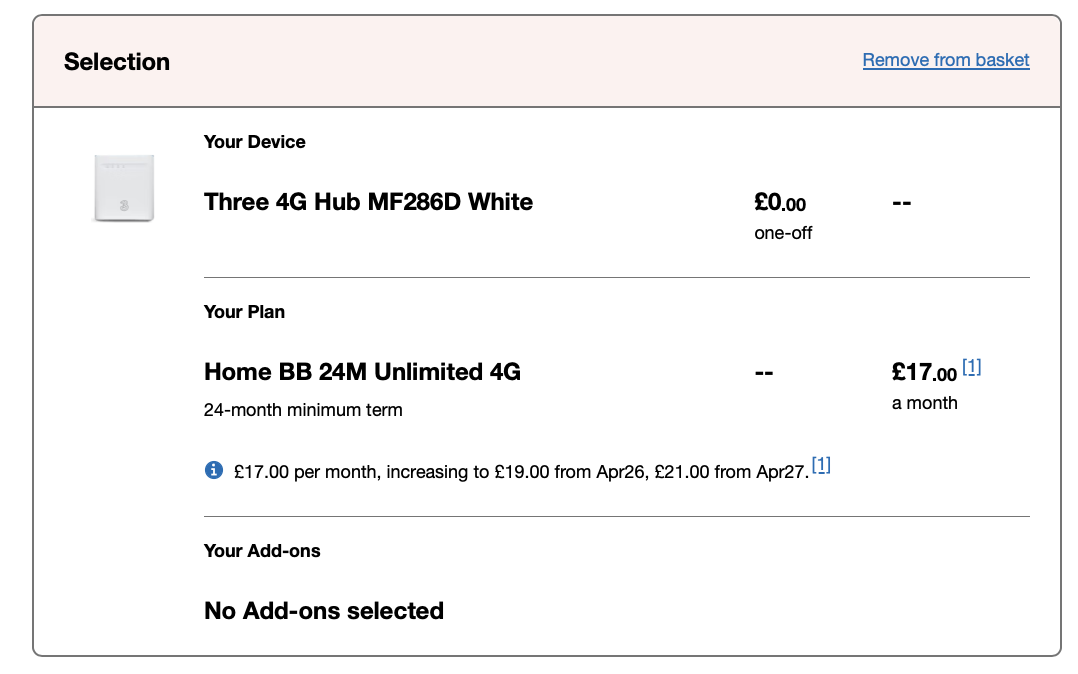Click the Your Add-ons label
The width and height of the screenshot is (1078, 674).
[x=262, y=551]
